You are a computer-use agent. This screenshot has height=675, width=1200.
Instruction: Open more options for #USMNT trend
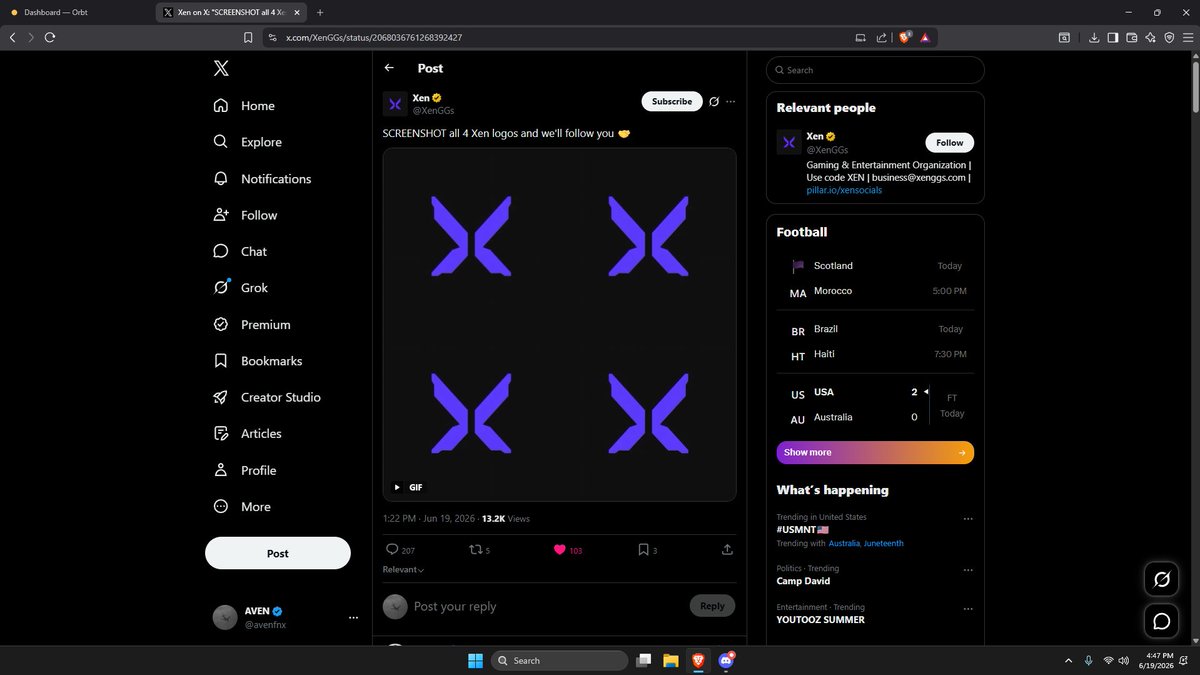pyautogui.click(x=967, y=519)
